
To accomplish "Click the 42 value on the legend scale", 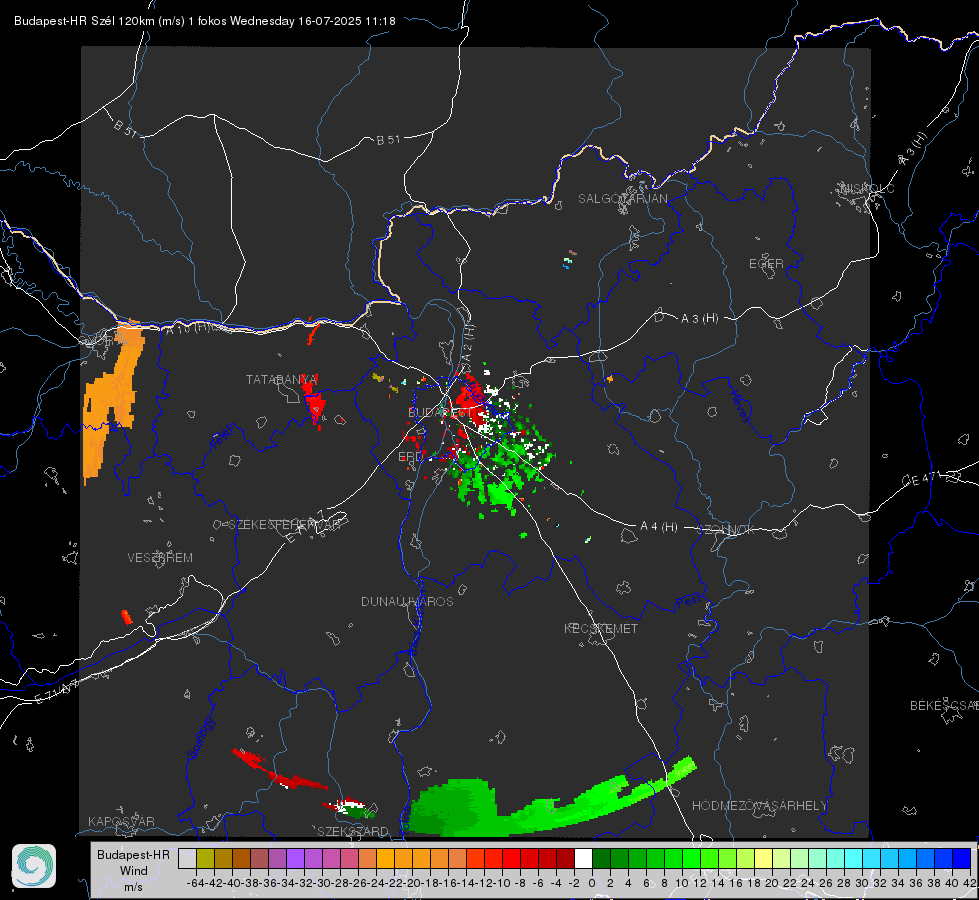I will pos(970,883).
